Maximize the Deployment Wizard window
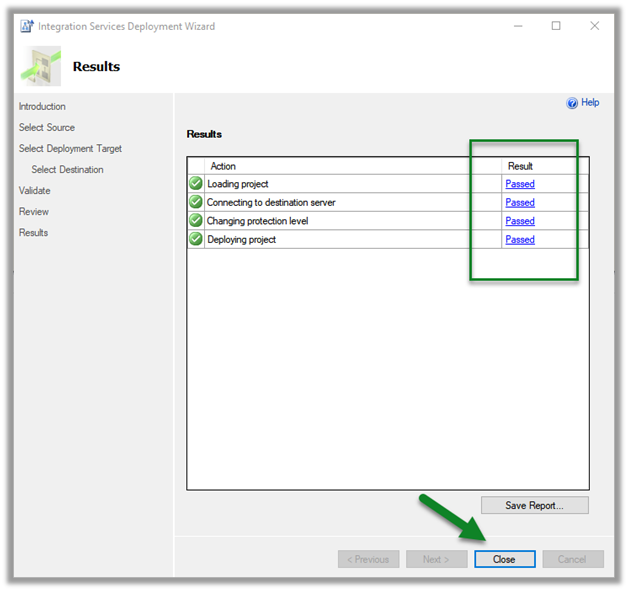628x591 pixels. click(x=556, y=26)
